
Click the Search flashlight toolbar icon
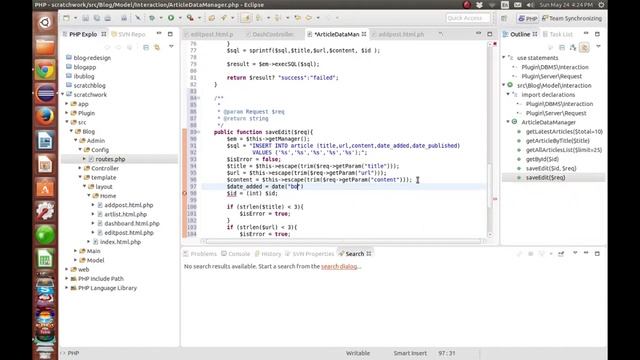click(224, 18)
